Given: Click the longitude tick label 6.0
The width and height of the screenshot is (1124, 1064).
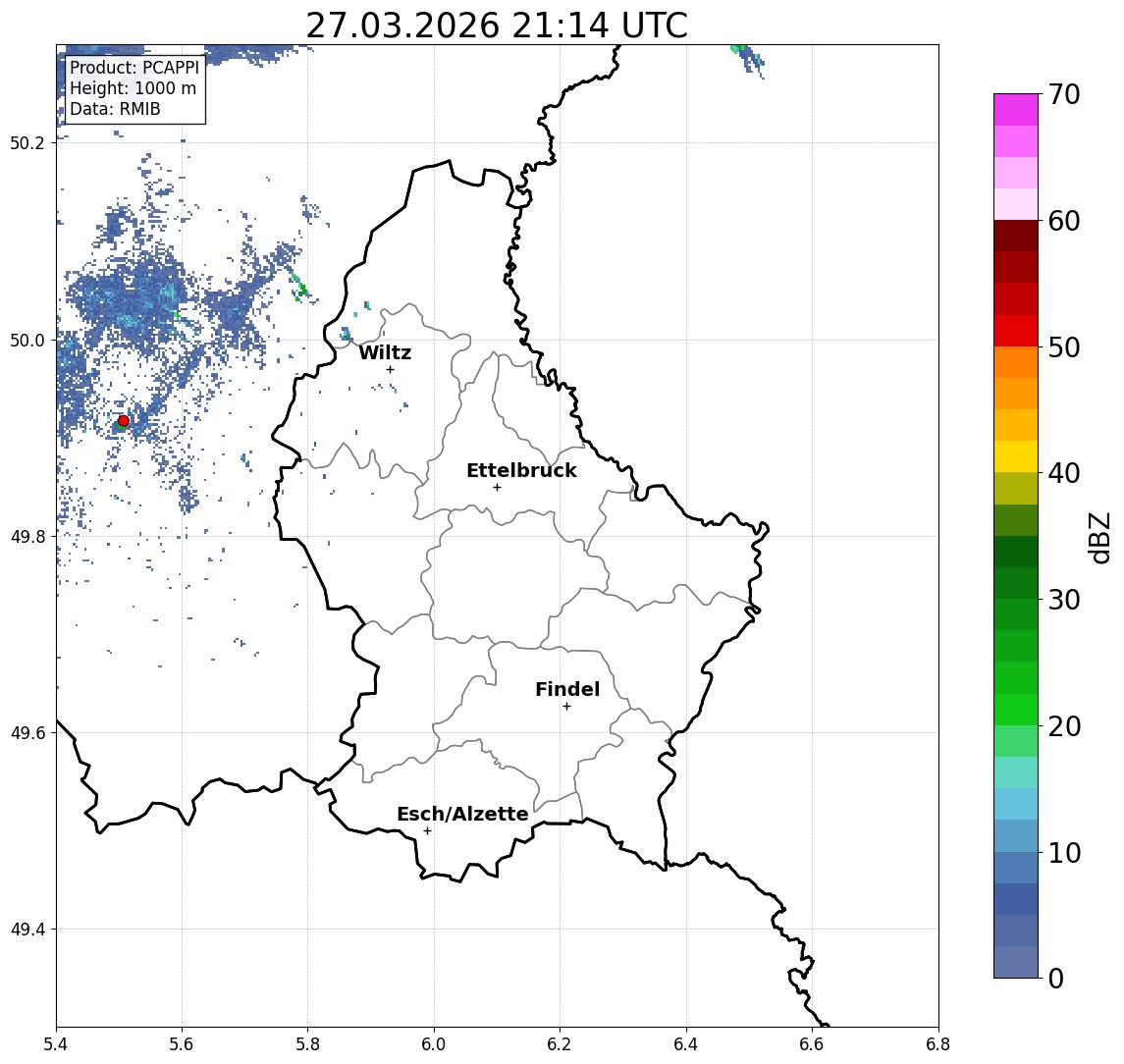Looking at the screenshot, I should pyautogui.click(x=434, y=1044).
